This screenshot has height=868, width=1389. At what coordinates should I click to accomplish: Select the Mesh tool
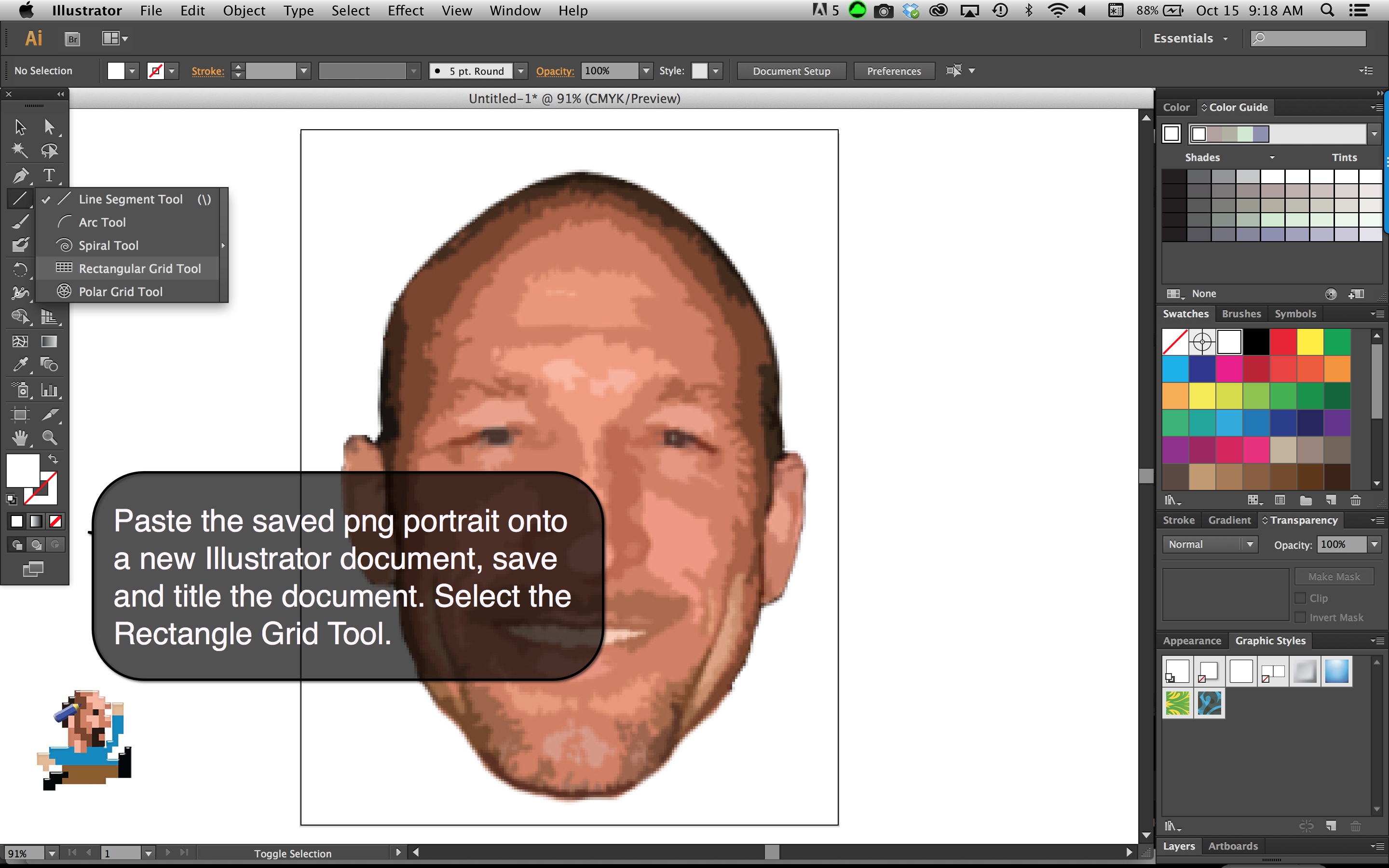coord(20,341)
